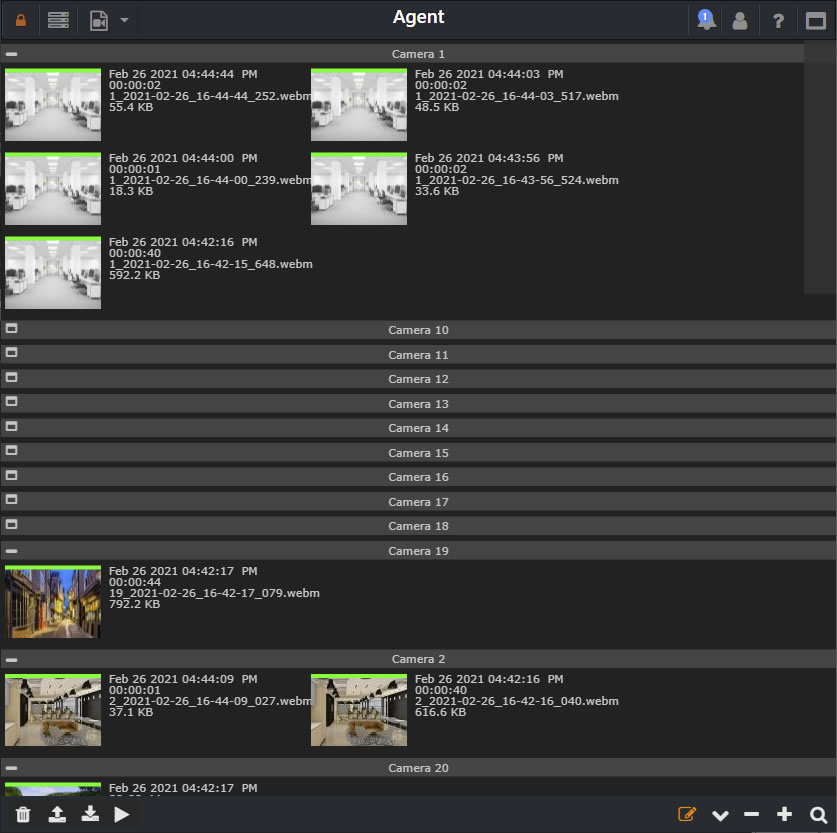Open the server menu icon
This screenshot has height=833, width=837.
tap(58, 21)
